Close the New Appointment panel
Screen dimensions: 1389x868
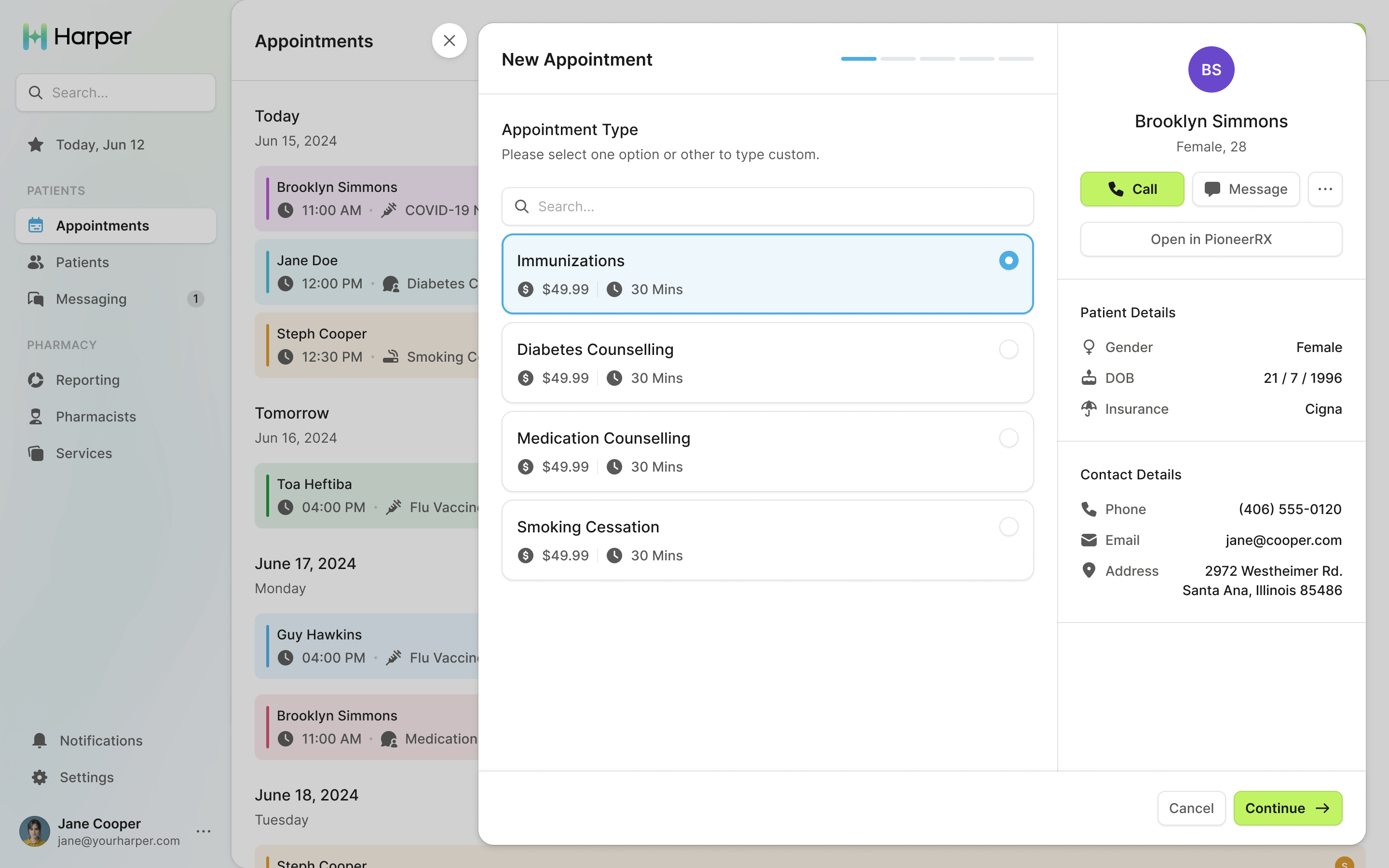tap(449, 41)
